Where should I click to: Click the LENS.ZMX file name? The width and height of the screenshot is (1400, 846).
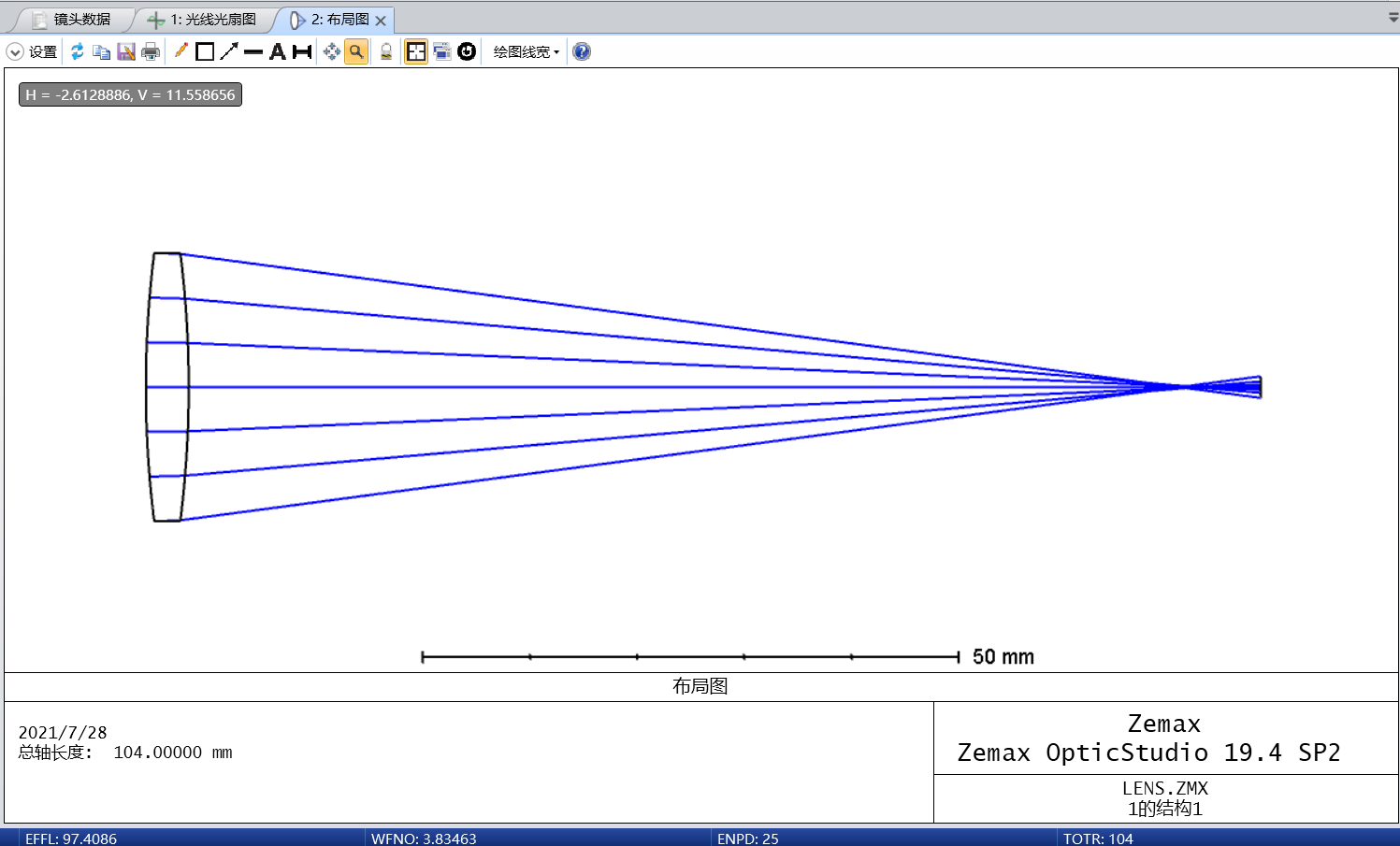[1165, 788]
